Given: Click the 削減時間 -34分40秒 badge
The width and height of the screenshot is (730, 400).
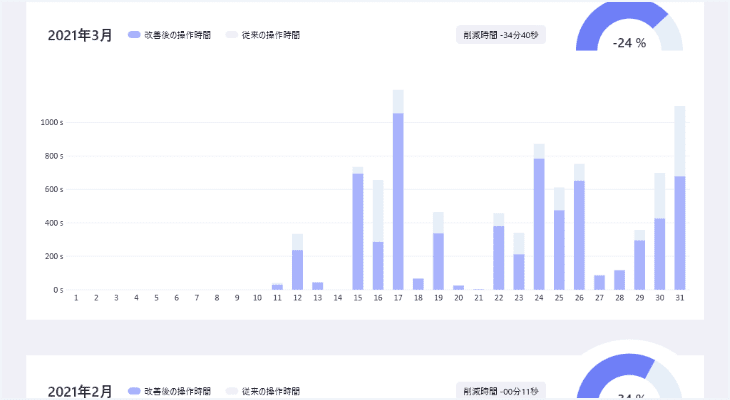Looking at the screenshot, I should point(501,35).
